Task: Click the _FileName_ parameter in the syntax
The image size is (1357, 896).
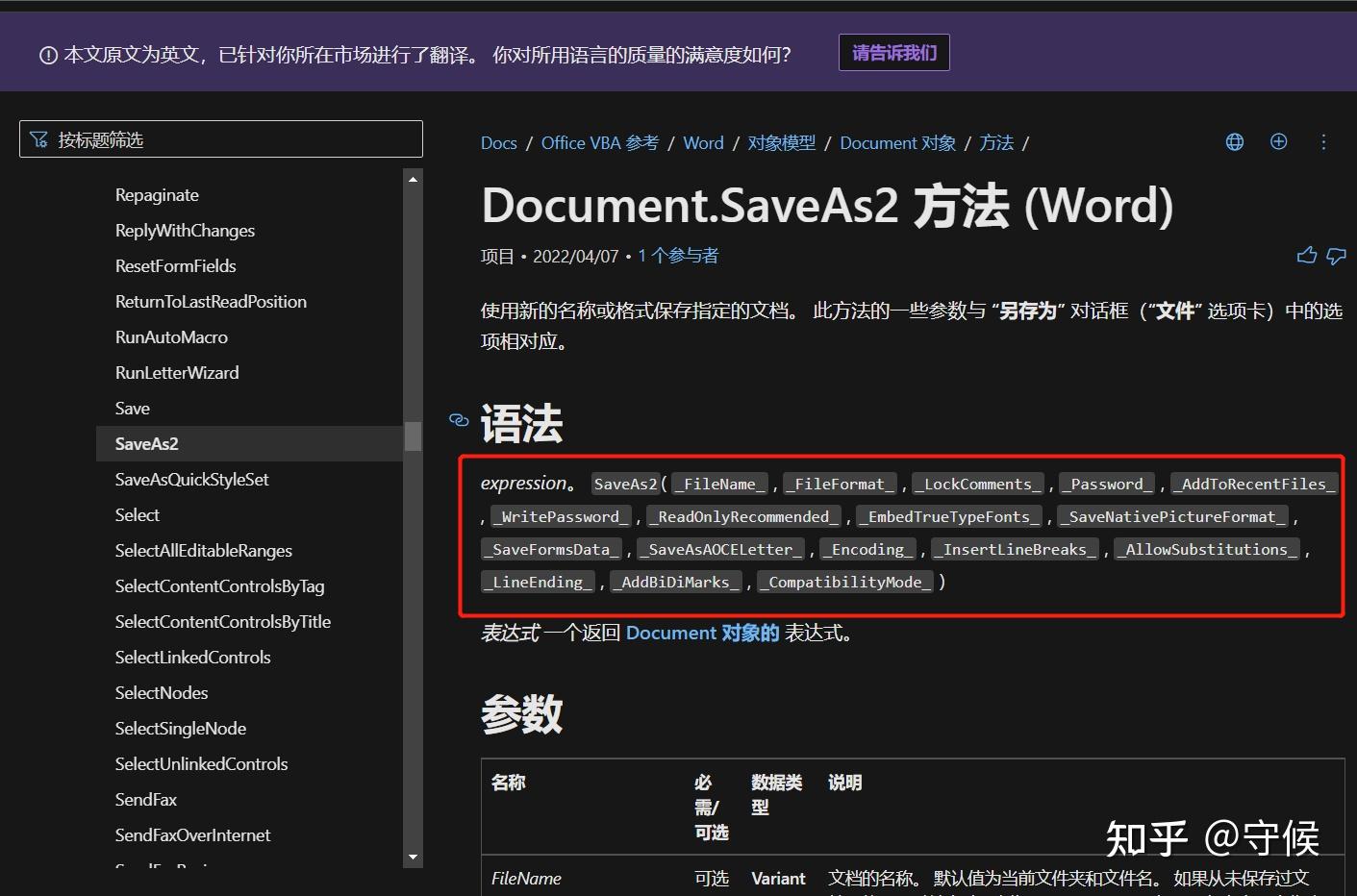Action: pyautogui.click(x=720, y=484)
